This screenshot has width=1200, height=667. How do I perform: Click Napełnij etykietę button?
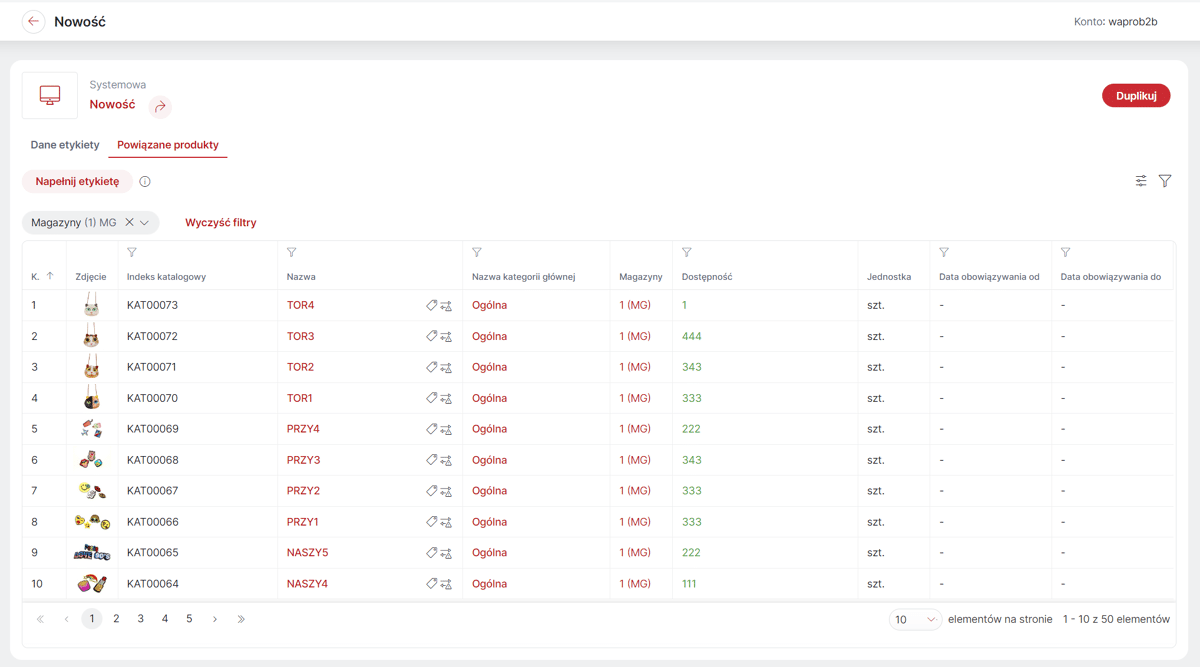pyautogui.click(x=77, y=182)
